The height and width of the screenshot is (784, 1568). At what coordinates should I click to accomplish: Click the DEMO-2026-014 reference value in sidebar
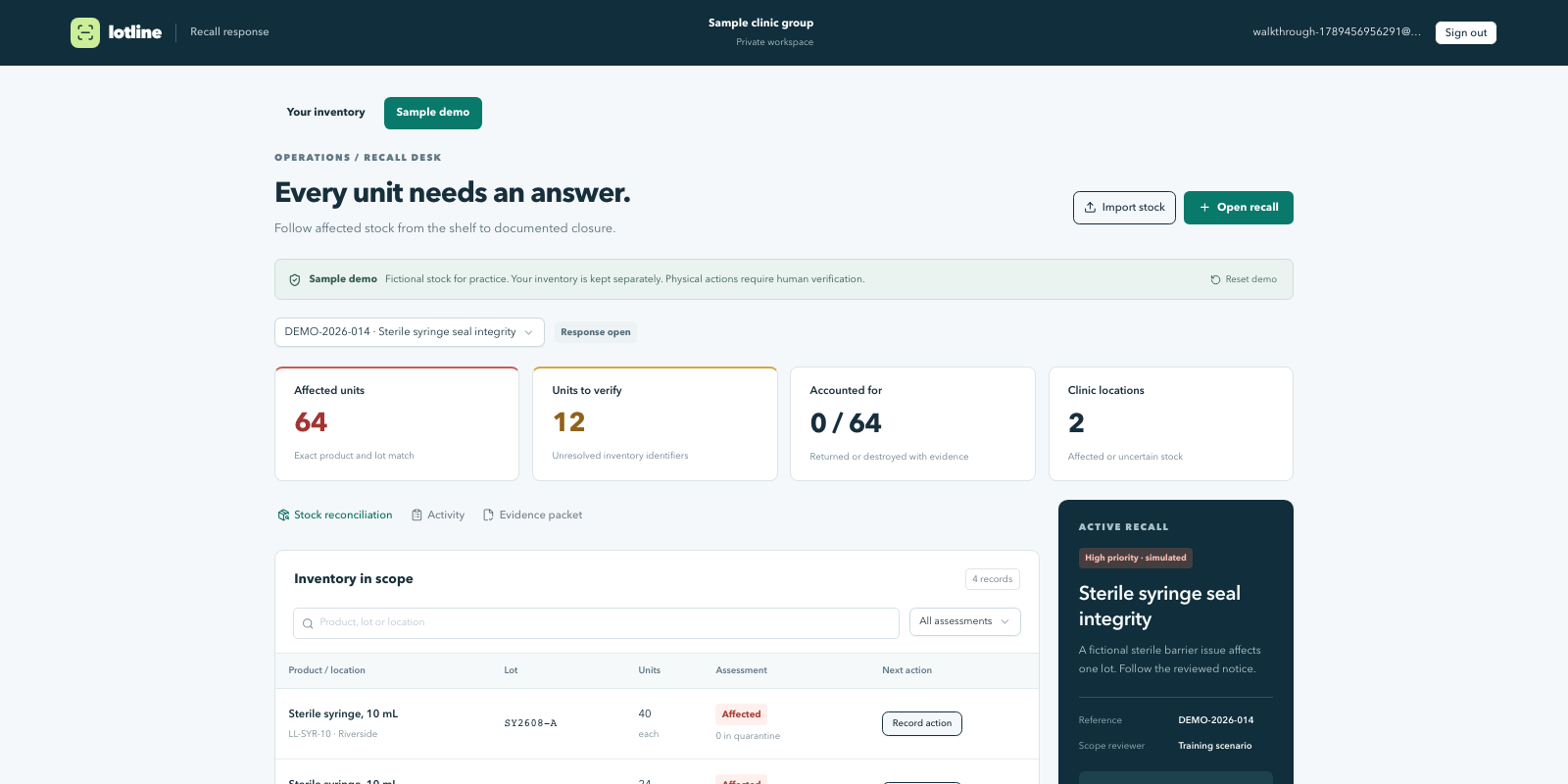pos(1216,720)
